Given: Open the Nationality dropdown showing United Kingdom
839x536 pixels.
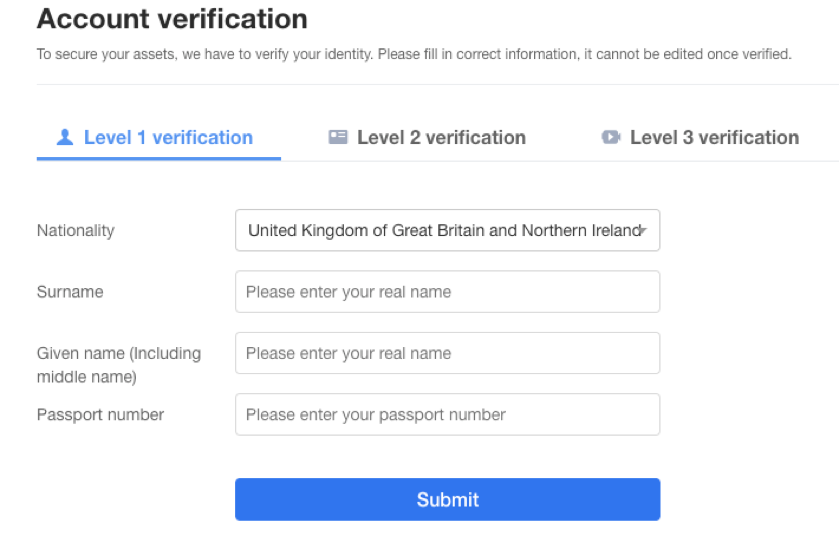Looking at the screenshot, I should [447, 230].
